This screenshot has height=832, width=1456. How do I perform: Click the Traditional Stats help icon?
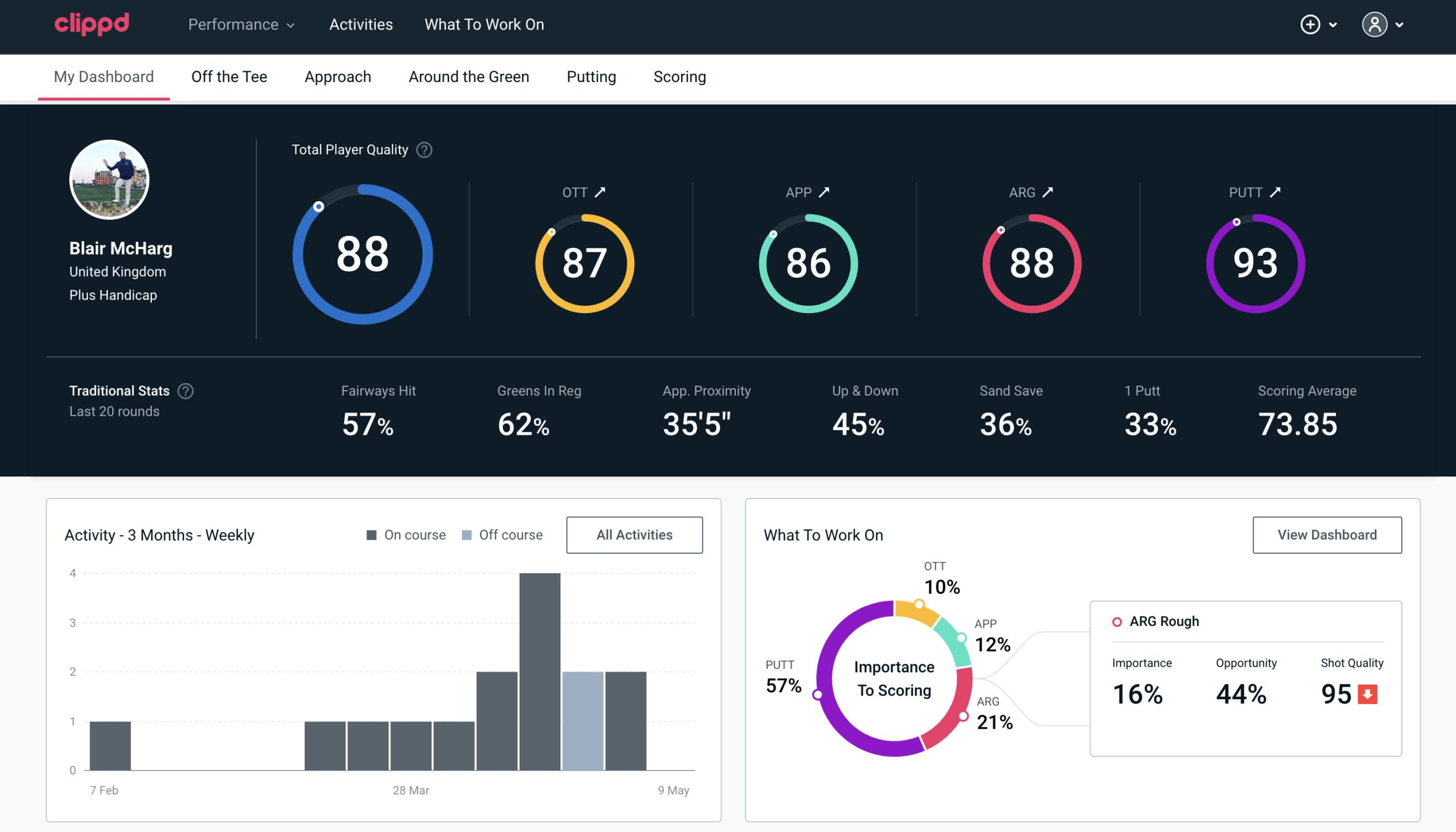185,390
